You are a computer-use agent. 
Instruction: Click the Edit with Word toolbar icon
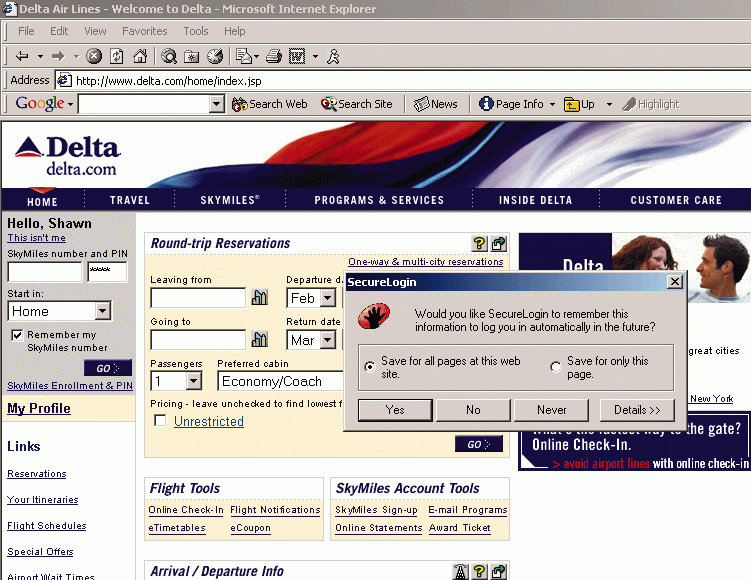[x=297, y=57]
